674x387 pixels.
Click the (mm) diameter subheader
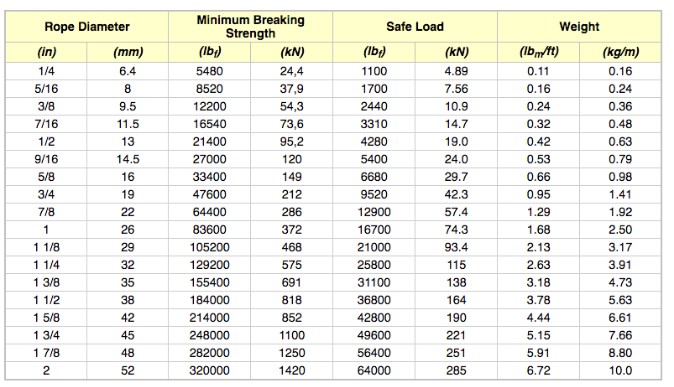[128, 52]
